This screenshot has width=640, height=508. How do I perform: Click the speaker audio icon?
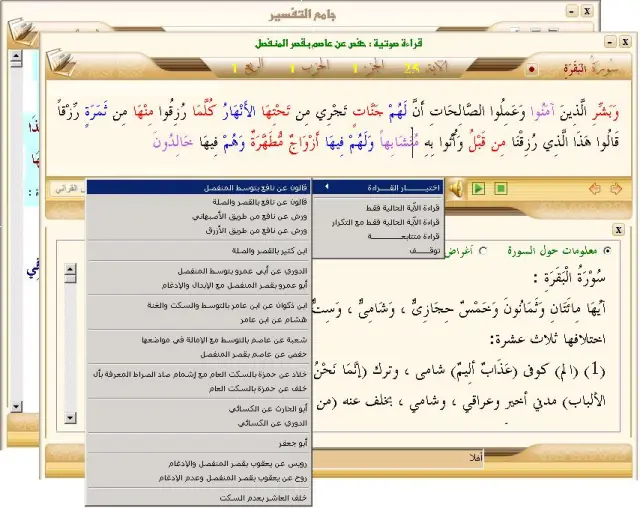pos(456,189)
